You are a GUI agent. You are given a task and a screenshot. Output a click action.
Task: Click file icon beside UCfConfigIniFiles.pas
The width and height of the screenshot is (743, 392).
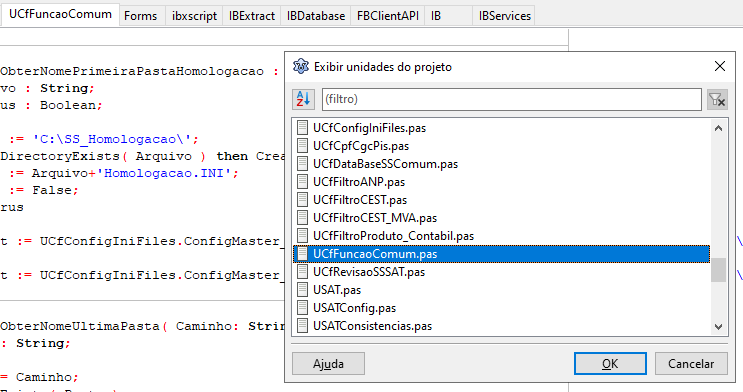coord(302,128)
